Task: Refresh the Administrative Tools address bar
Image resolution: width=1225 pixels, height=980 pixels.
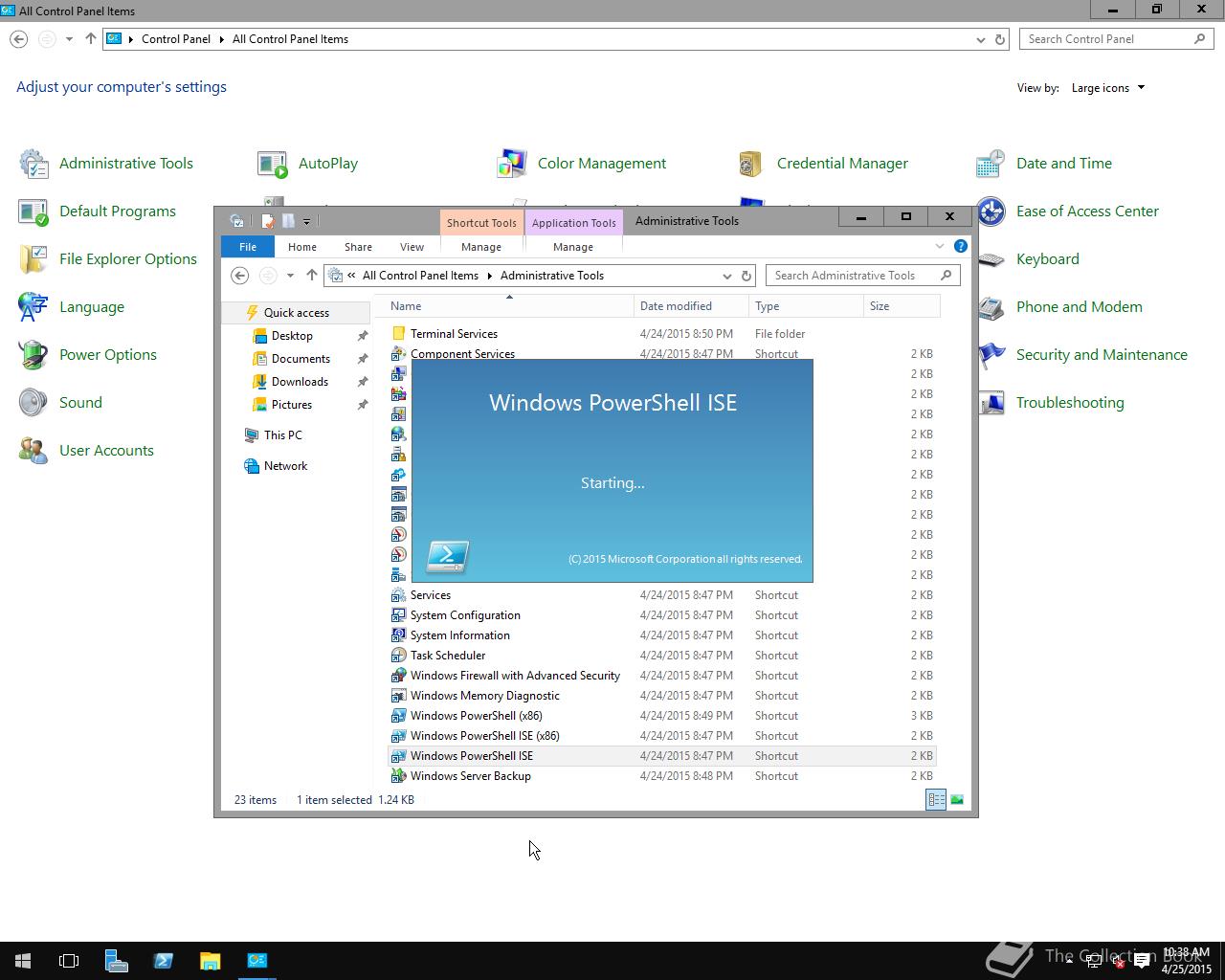Action: point(746,276)
